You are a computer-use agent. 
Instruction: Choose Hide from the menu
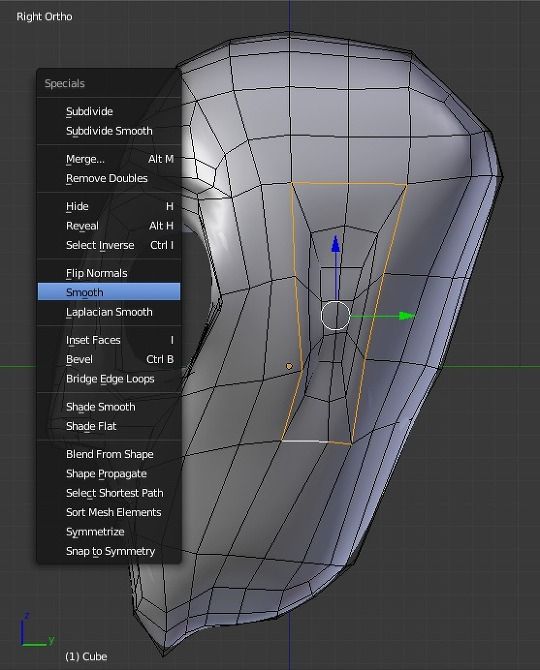click(x=109, y=206)
